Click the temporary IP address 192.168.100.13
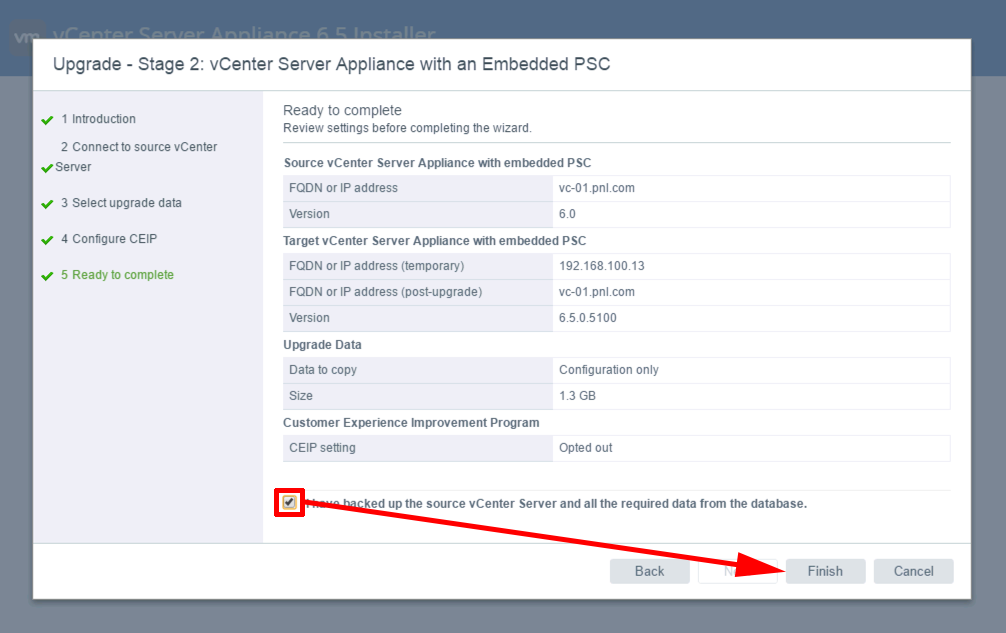Image resolution: width=1006 pixels, height=633 pixels. 602,266
